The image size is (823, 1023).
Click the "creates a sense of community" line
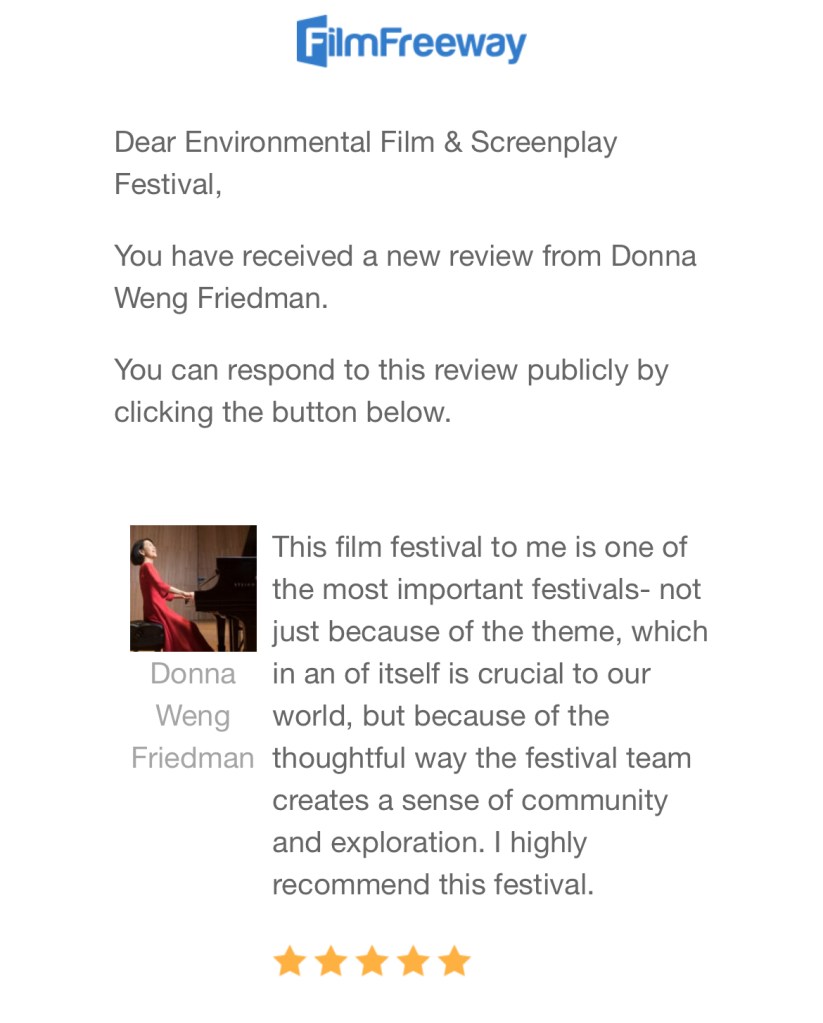click(x=469, y=801)
